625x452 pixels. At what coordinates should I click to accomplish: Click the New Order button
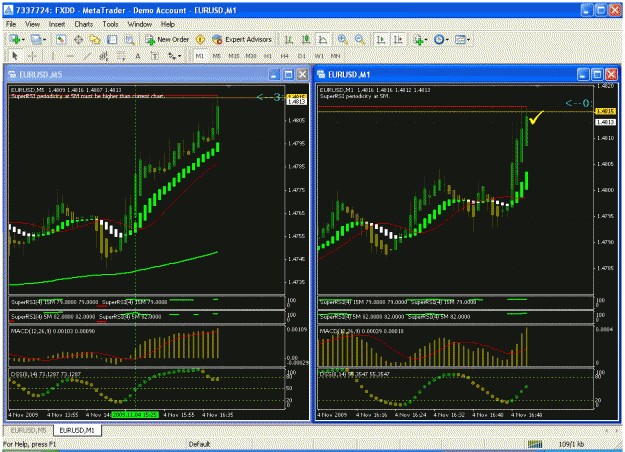tap(167, 39)
